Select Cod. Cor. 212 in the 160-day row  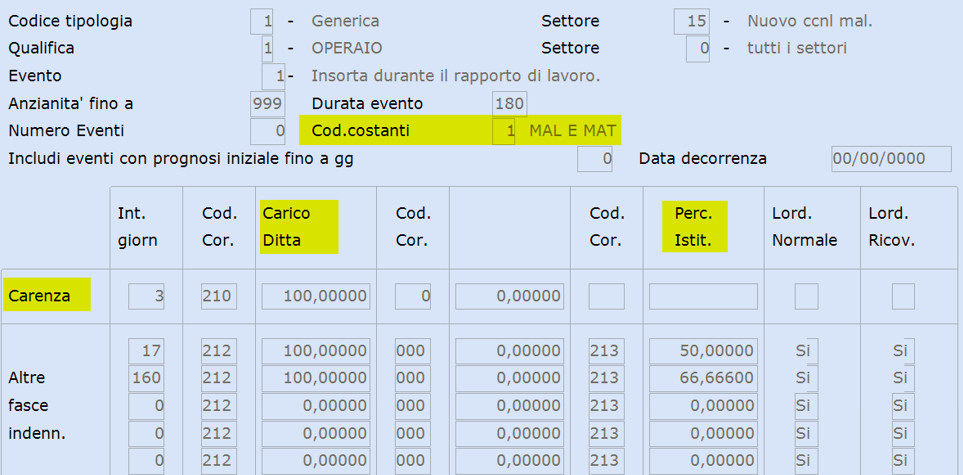click(219, 378)
